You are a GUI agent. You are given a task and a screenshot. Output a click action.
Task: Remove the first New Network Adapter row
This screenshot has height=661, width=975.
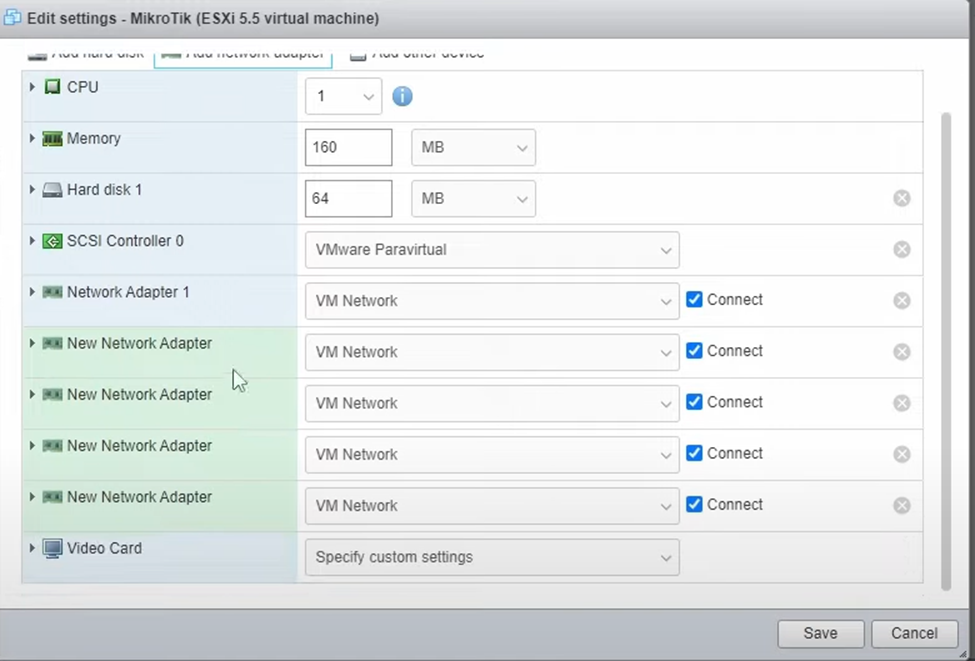901,352
